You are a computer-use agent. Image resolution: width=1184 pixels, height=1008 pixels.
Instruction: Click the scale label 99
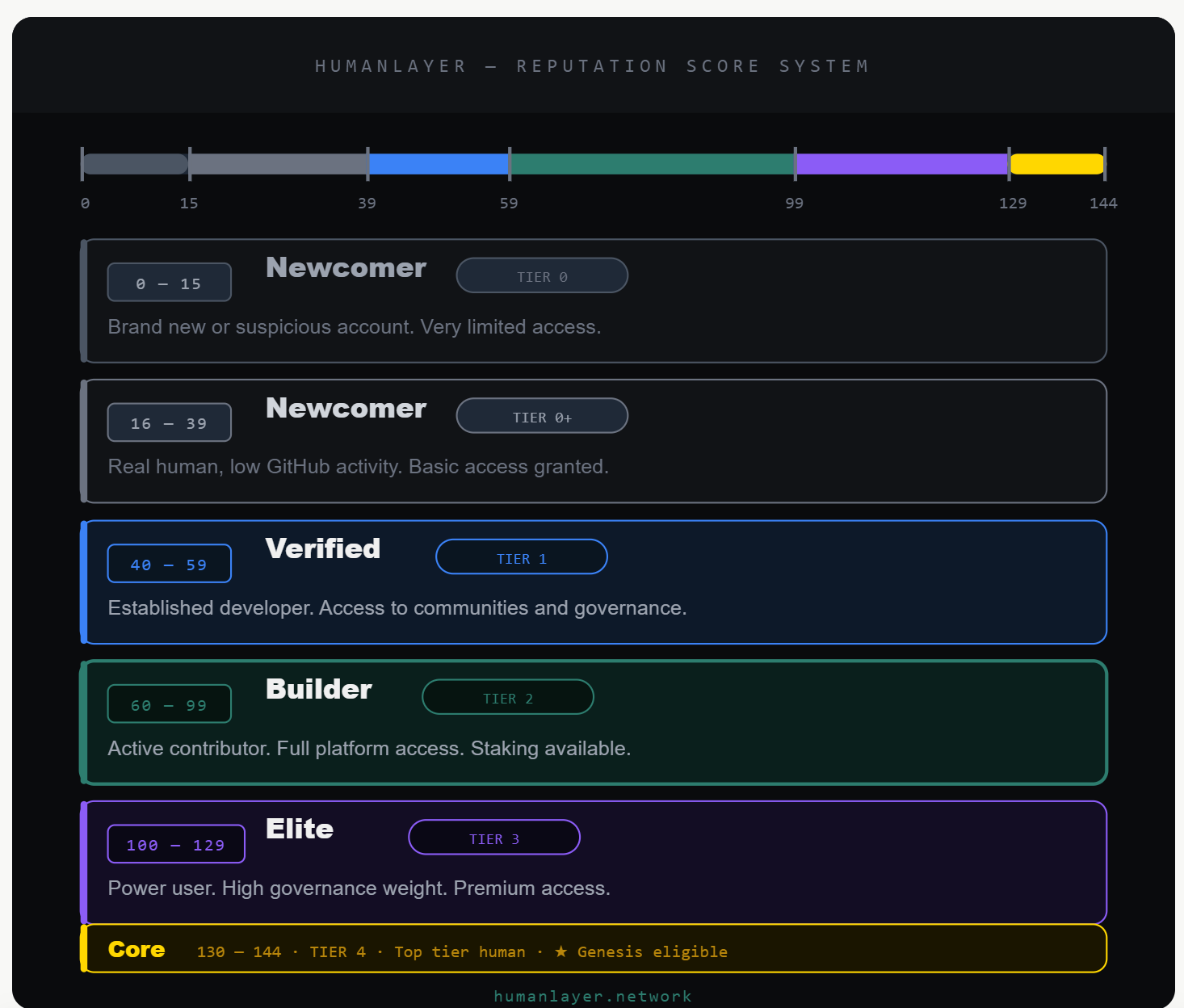795,204
